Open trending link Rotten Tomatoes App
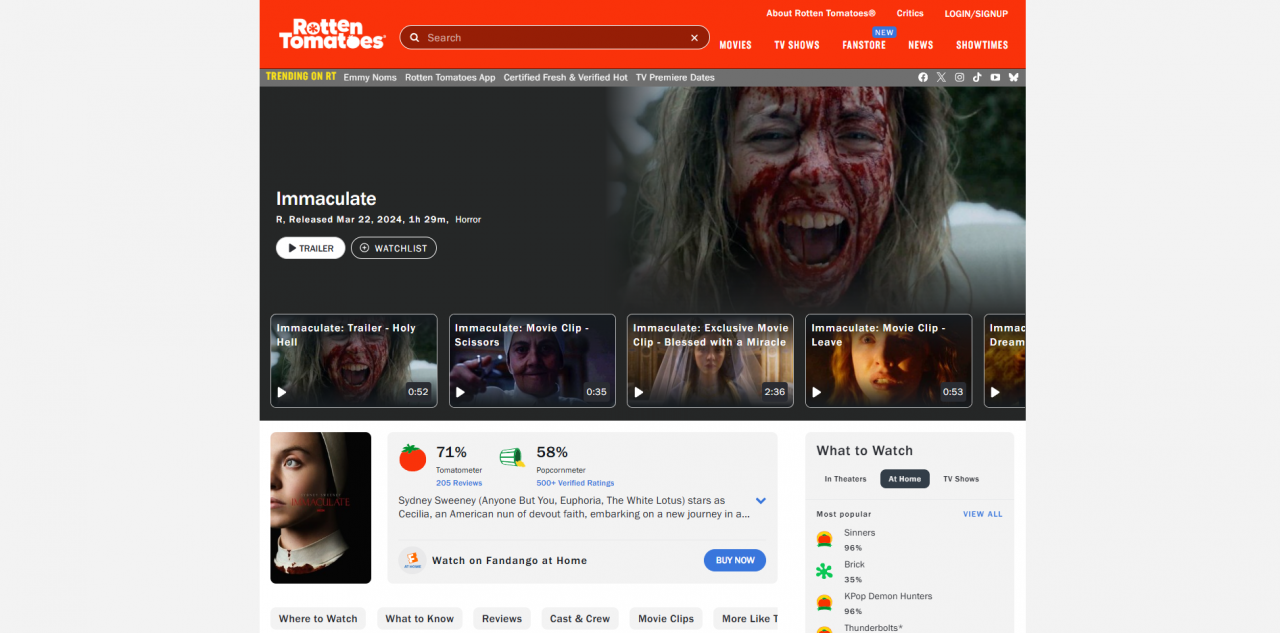 click(x=450, y=77)
